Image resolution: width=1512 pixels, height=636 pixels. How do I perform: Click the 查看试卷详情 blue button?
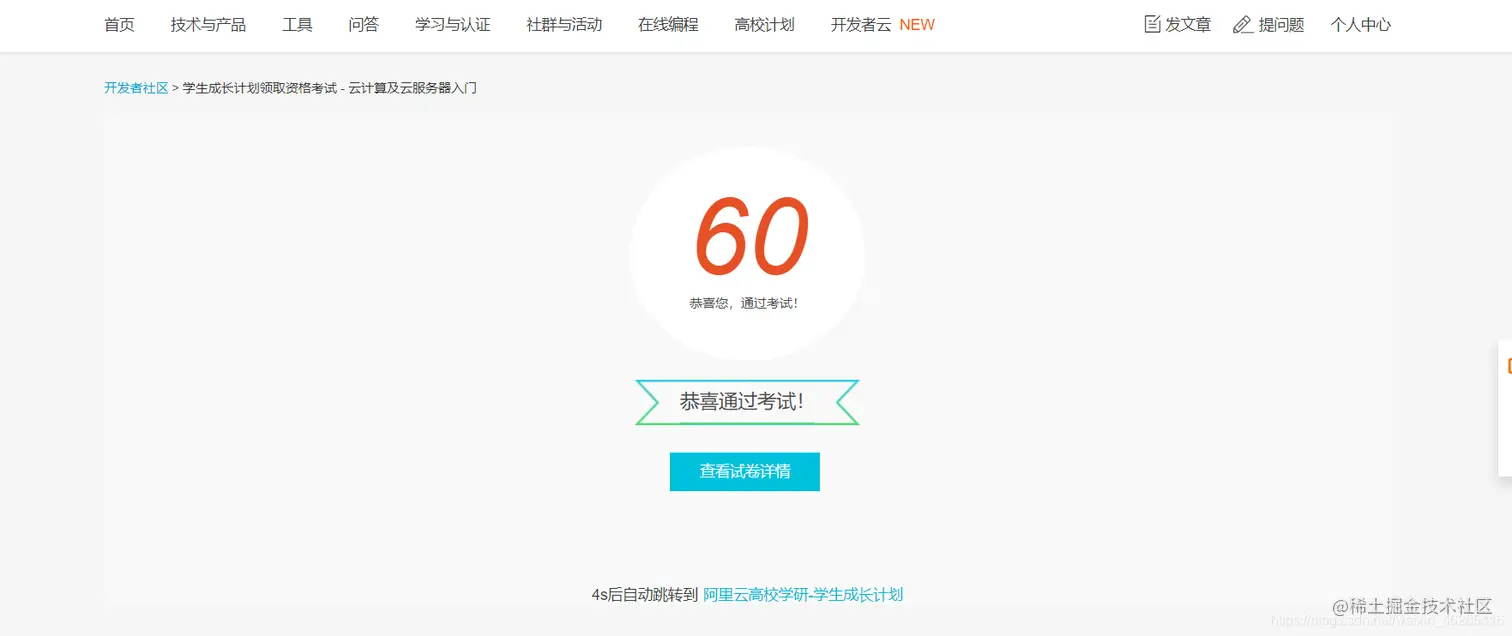click(744, 471)
